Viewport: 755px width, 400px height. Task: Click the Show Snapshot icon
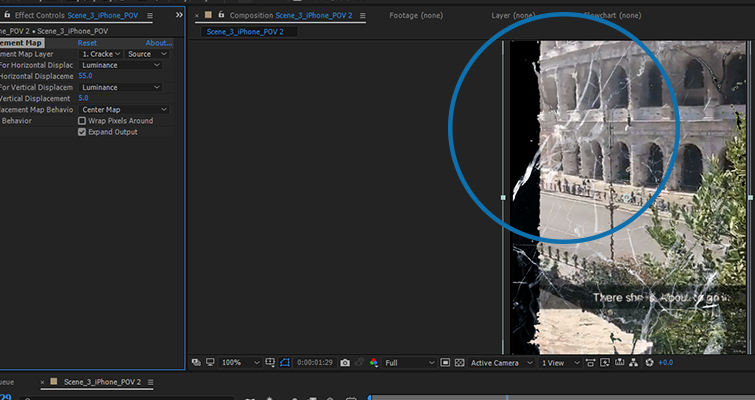tap(359, 362)
